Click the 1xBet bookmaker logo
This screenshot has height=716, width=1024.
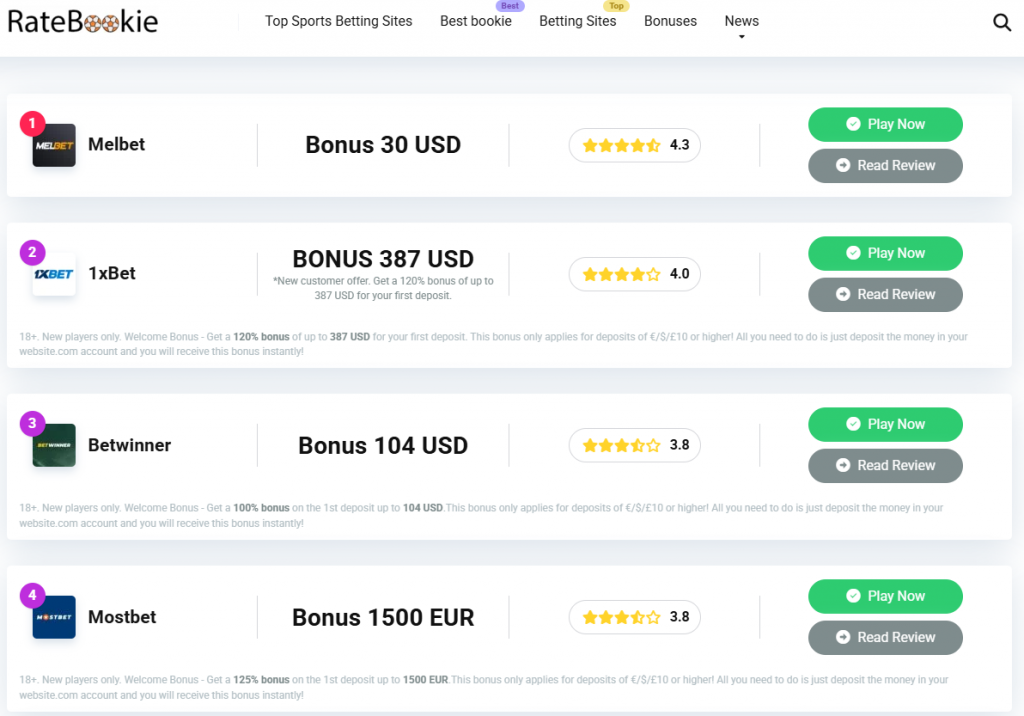(54, 274)
